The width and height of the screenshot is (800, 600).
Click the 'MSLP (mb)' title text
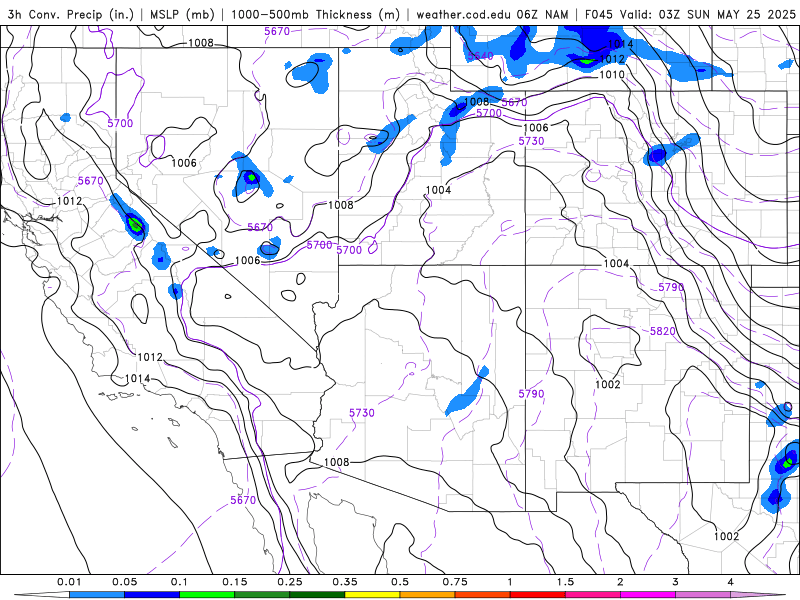[182, 14]
